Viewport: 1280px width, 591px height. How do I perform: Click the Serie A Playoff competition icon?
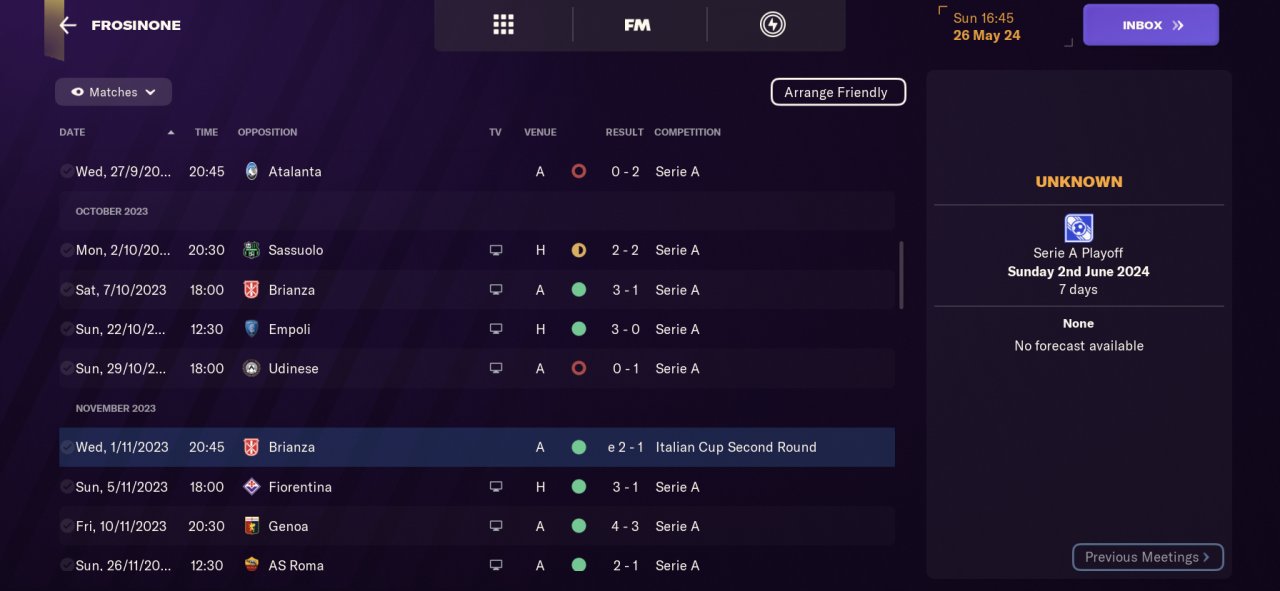point(1078,228)
